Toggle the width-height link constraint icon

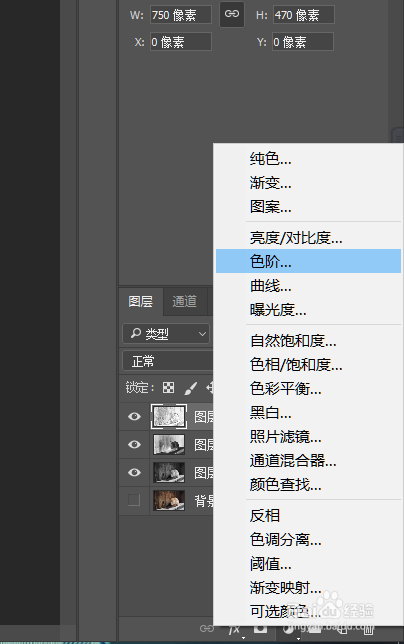pos(232,14)
